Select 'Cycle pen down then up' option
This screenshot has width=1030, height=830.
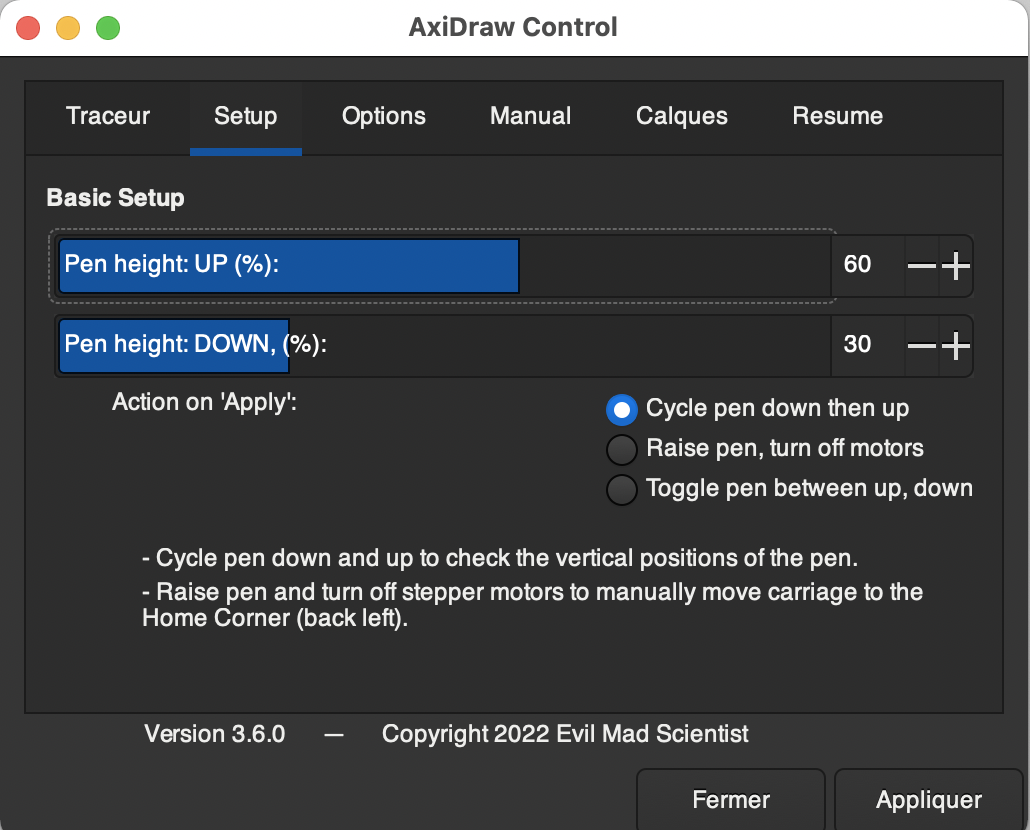622,409
